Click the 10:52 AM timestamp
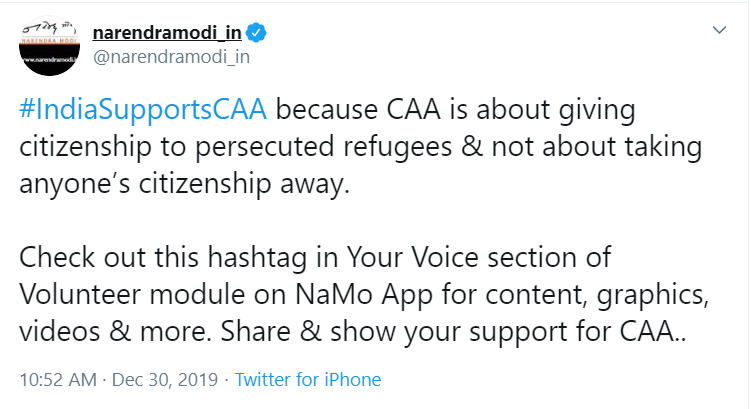The height and width of the screenshot is (409, 751). click(56, 380)
